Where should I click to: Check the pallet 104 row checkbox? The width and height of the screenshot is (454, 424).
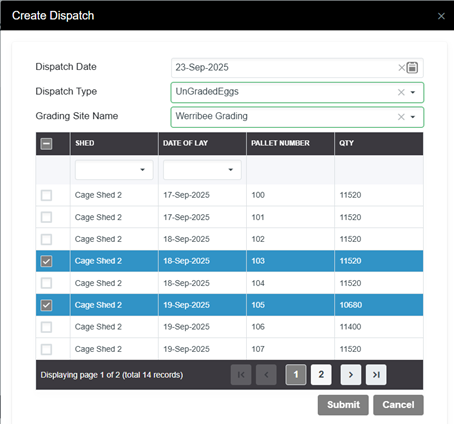(46, 283)
